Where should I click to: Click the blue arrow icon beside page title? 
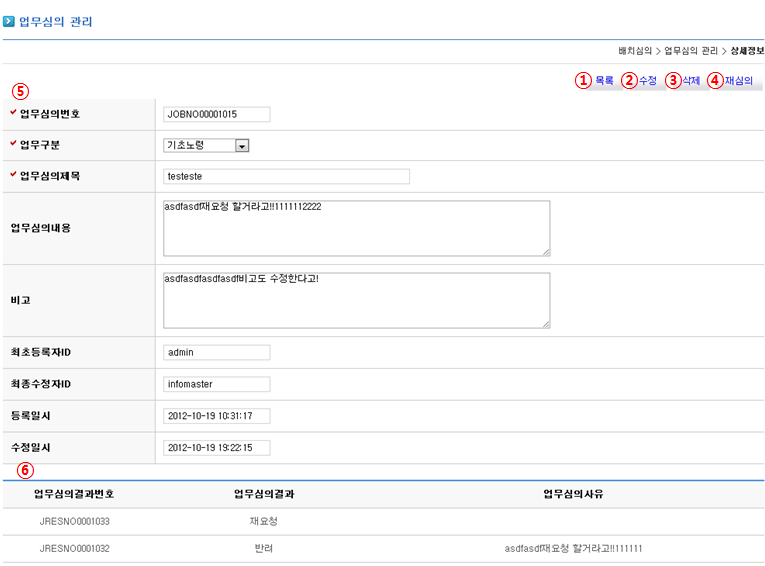pyautogui.click(x=9, y=20)
